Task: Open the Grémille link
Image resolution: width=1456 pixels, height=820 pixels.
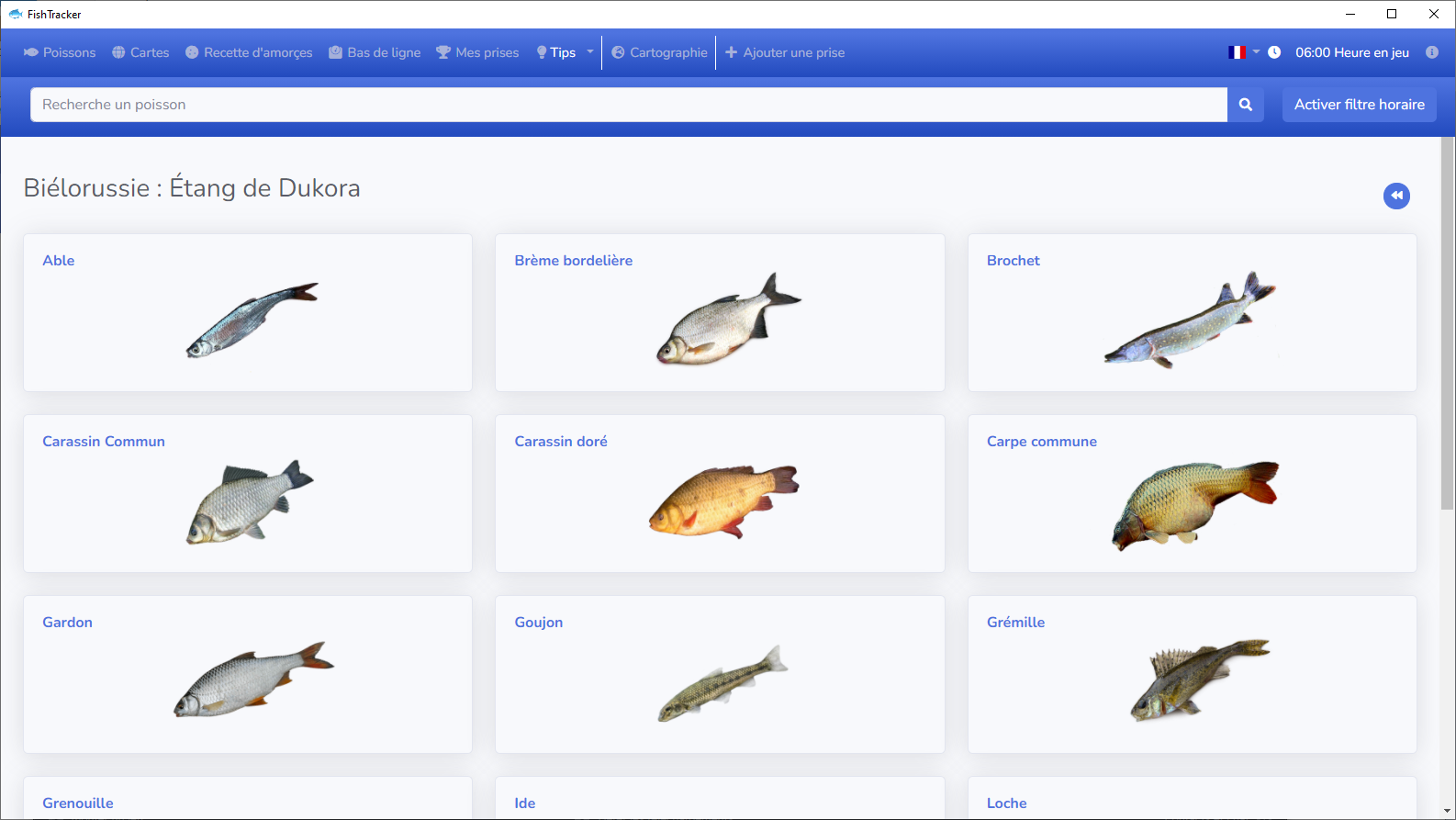Action: 1015,623
